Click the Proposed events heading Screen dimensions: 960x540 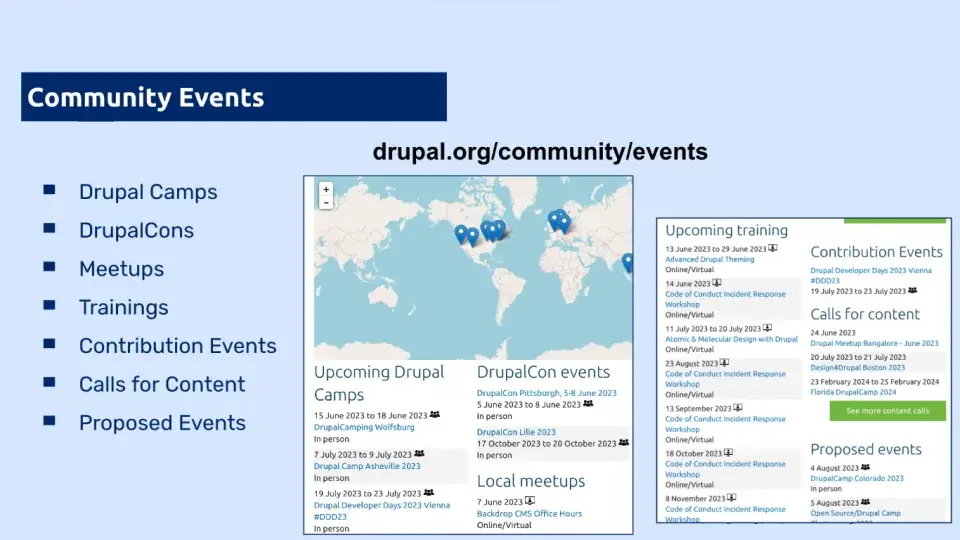point(866,449)
